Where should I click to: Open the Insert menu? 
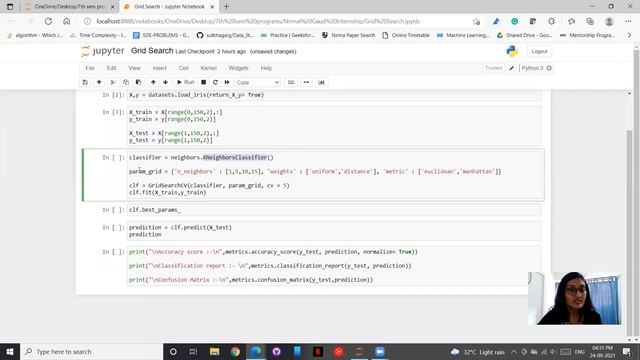[160, 68]
